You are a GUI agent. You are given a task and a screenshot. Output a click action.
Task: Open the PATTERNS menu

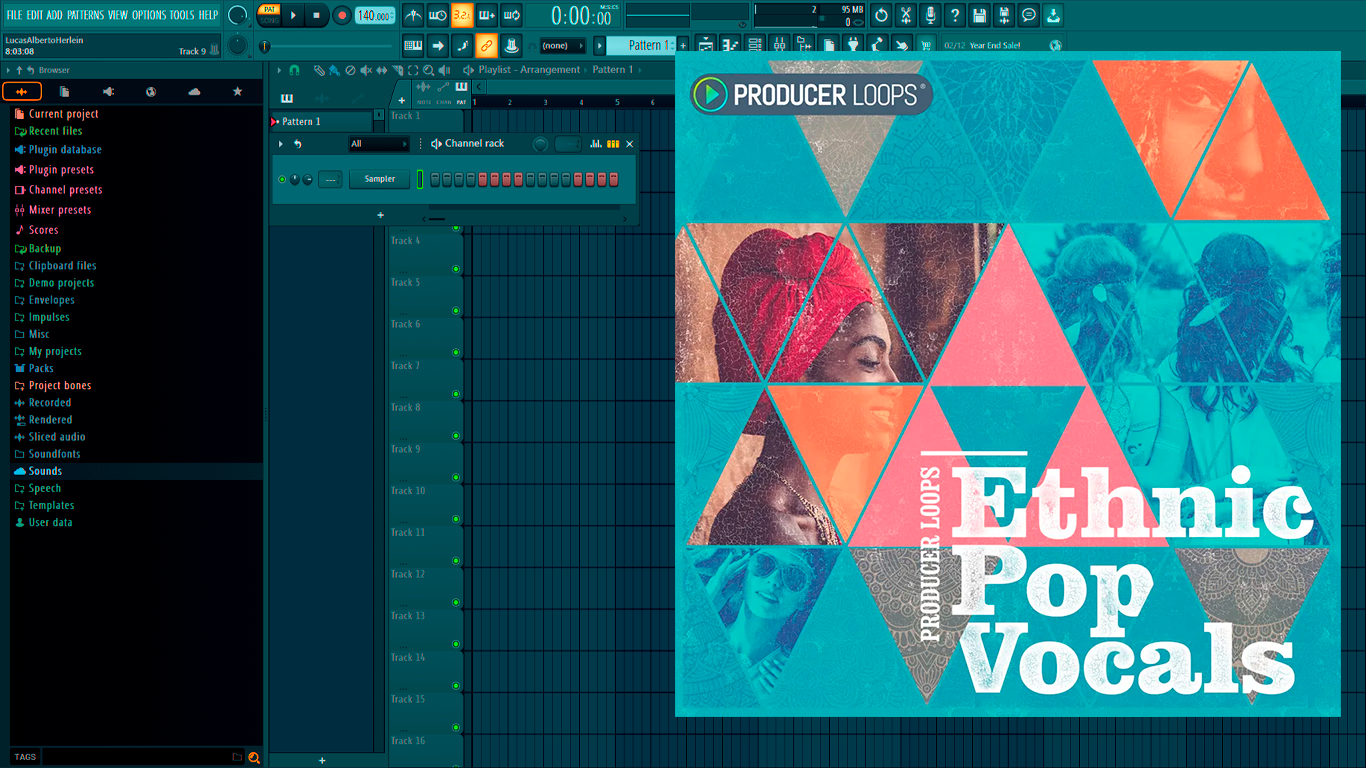click(85, 15)
